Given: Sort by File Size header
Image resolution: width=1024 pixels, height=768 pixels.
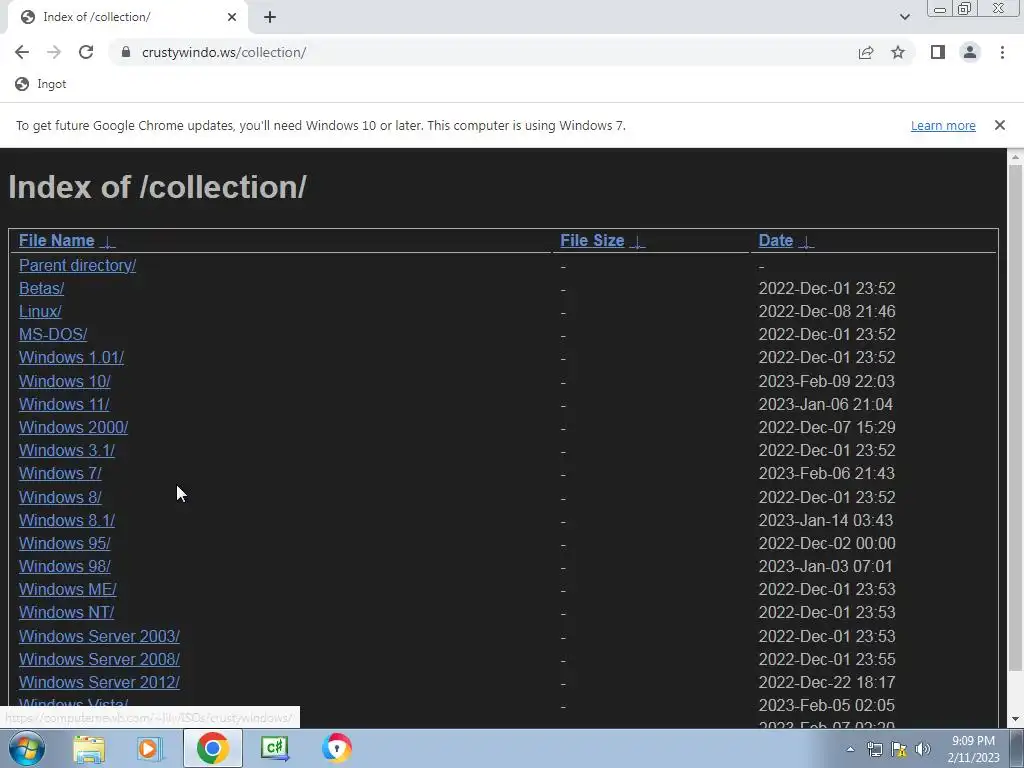Looking at the screenshot, I should (x=592, y=240).
